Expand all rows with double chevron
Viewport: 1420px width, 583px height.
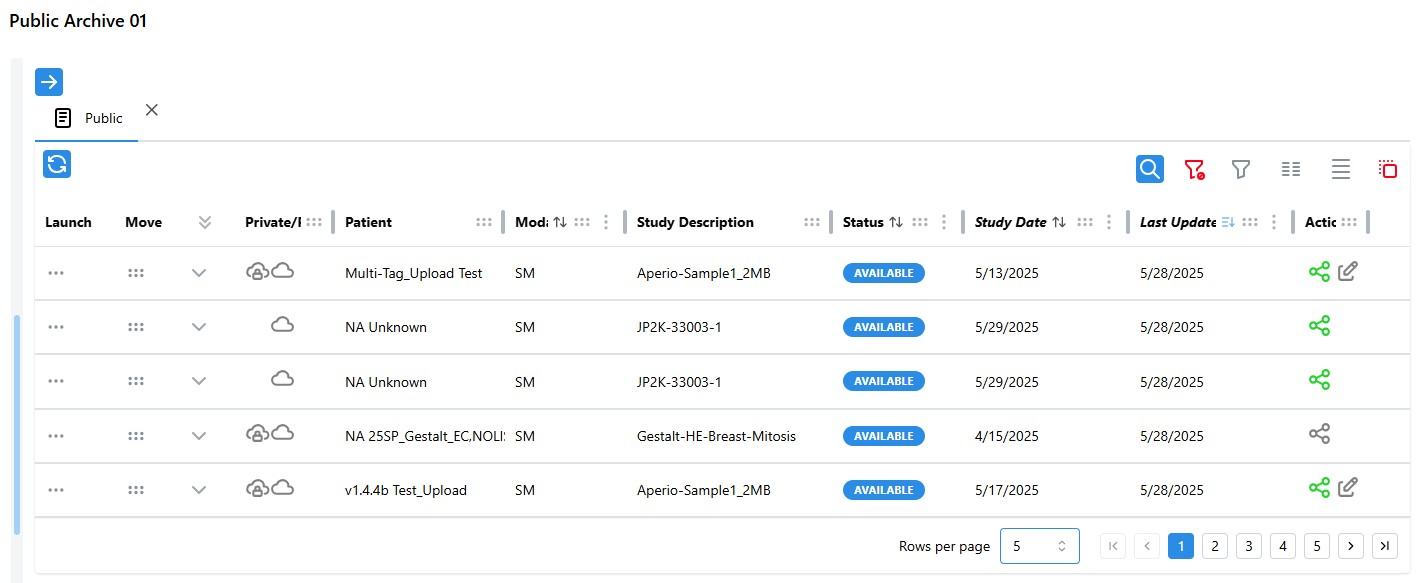click(x=205, y=222)
